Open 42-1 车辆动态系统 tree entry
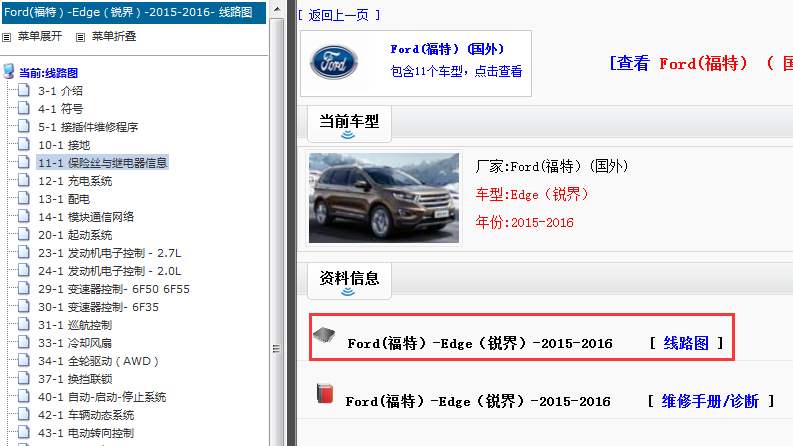This screenshot has height=446, width=793. click(x=86, y=415)
